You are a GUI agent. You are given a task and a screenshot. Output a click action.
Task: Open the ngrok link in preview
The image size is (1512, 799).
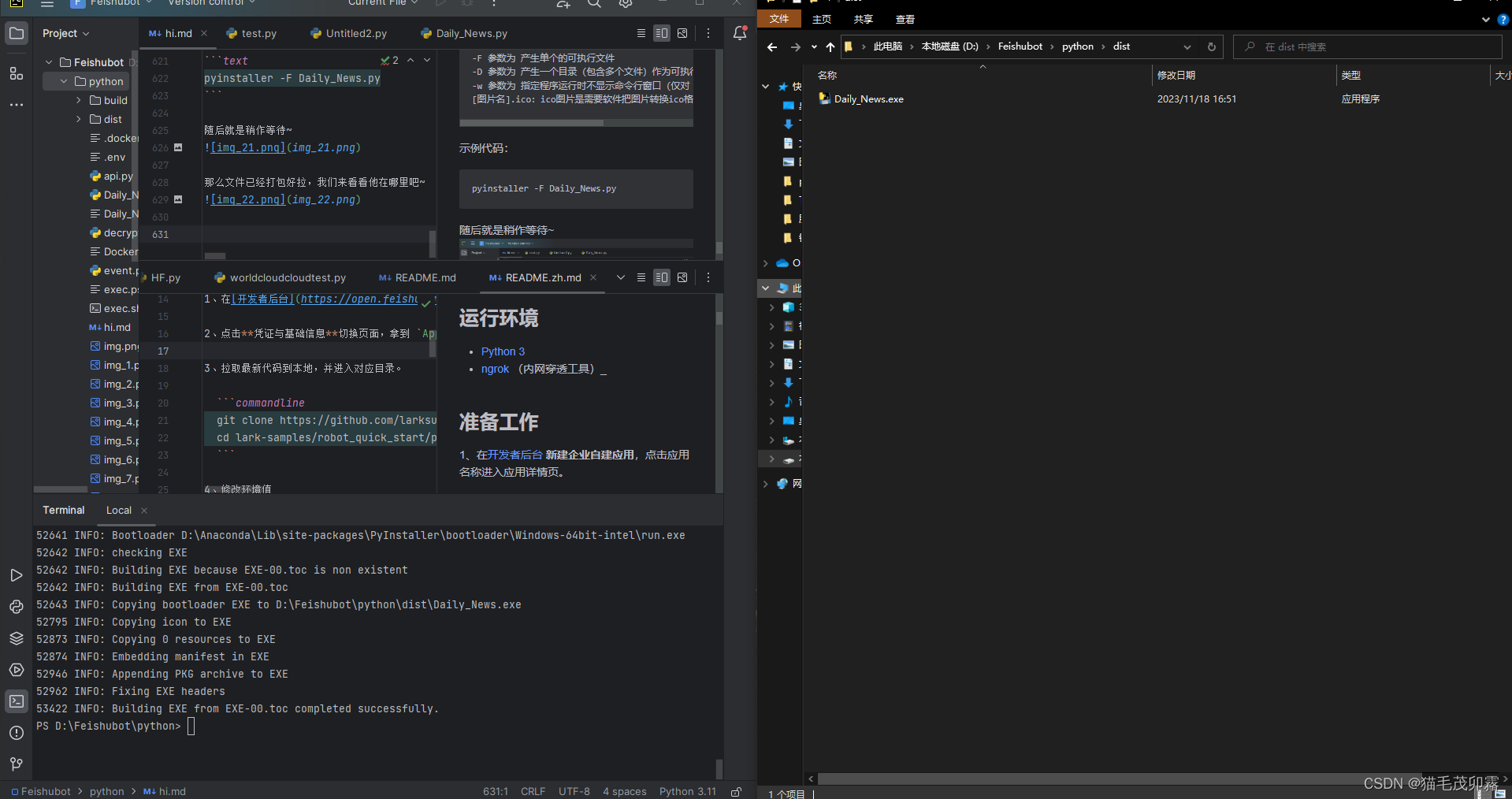point(495,369)
